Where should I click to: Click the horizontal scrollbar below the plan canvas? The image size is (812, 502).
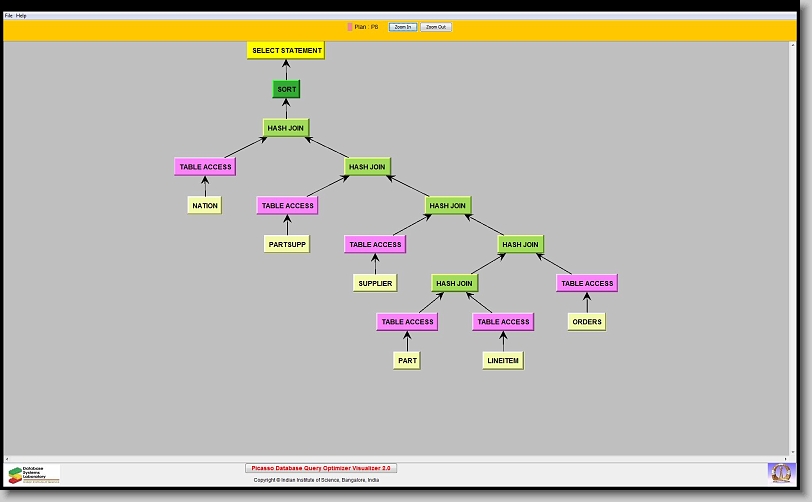click(x=400, y=458)
